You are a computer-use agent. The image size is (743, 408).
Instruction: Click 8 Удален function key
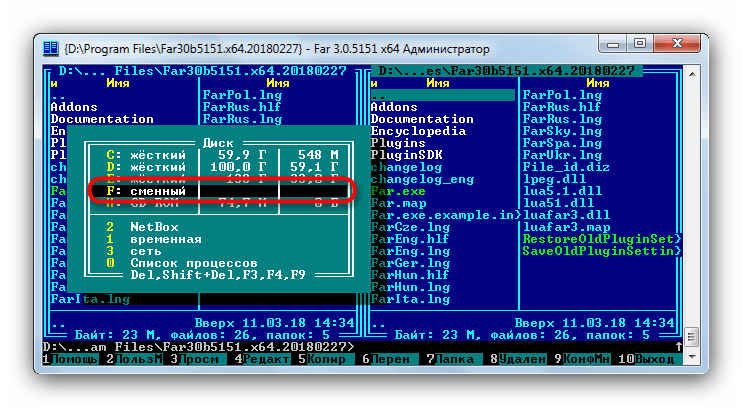click(518, 359)
